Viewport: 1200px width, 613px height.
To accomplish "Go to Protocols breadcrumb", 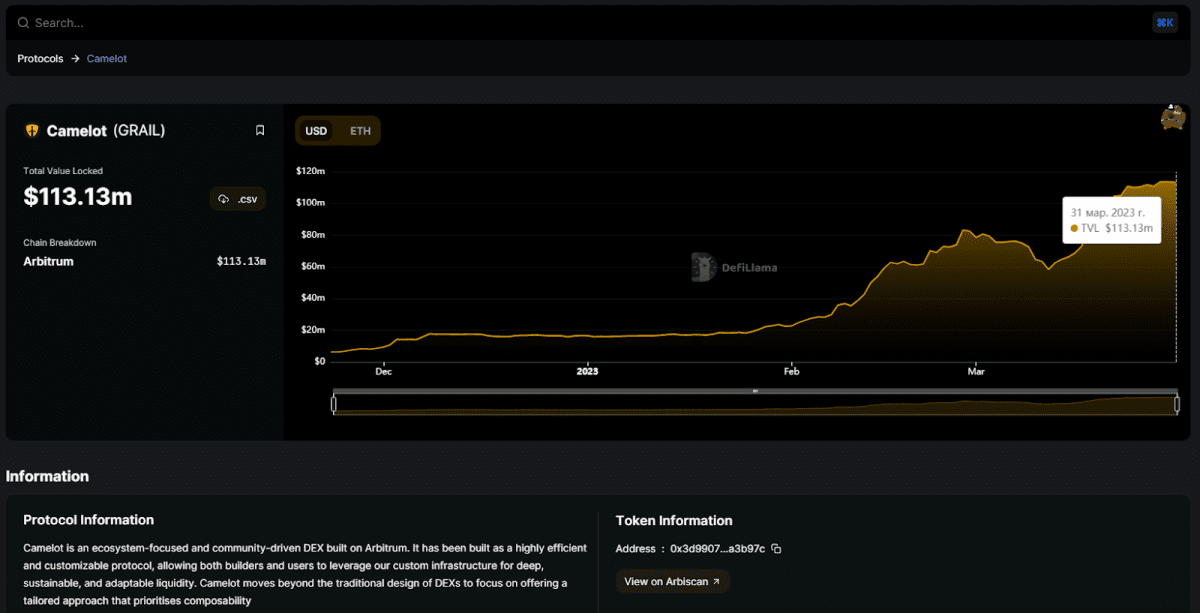I will tap(40, 59).
